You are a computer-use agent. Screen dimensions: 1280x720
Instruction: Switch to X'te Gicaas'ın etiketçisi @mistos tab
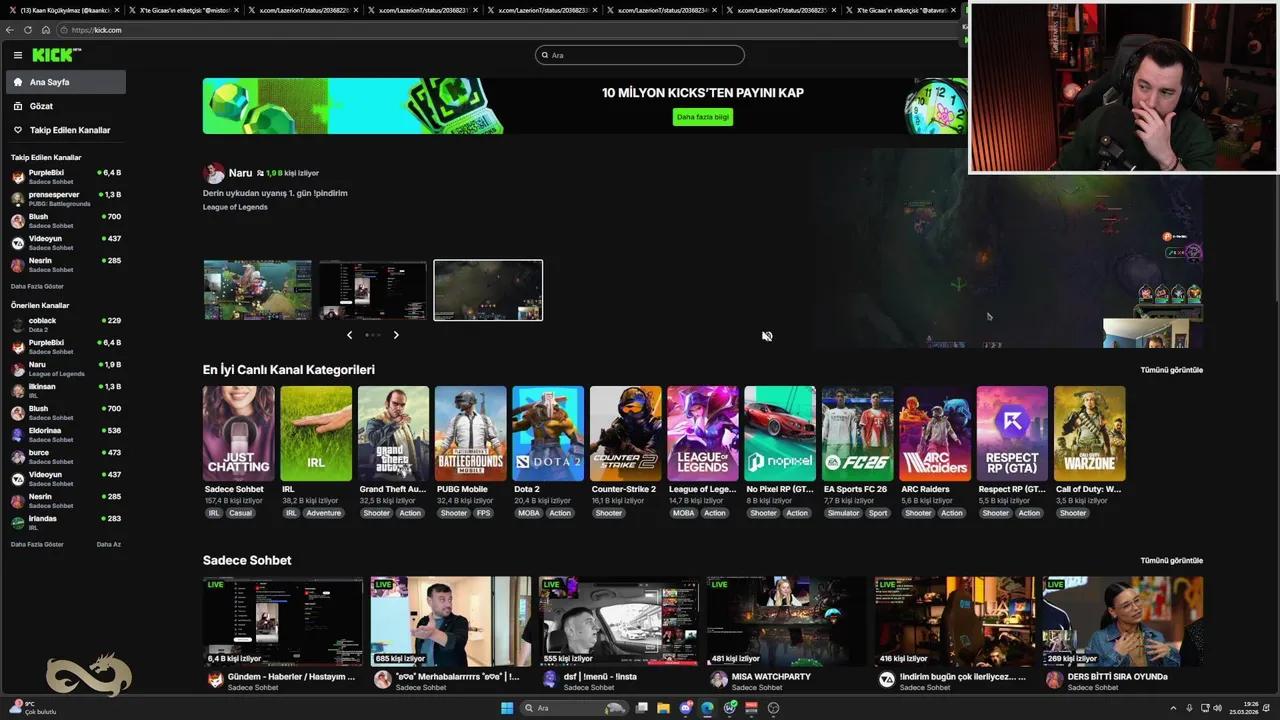point(185,10)
